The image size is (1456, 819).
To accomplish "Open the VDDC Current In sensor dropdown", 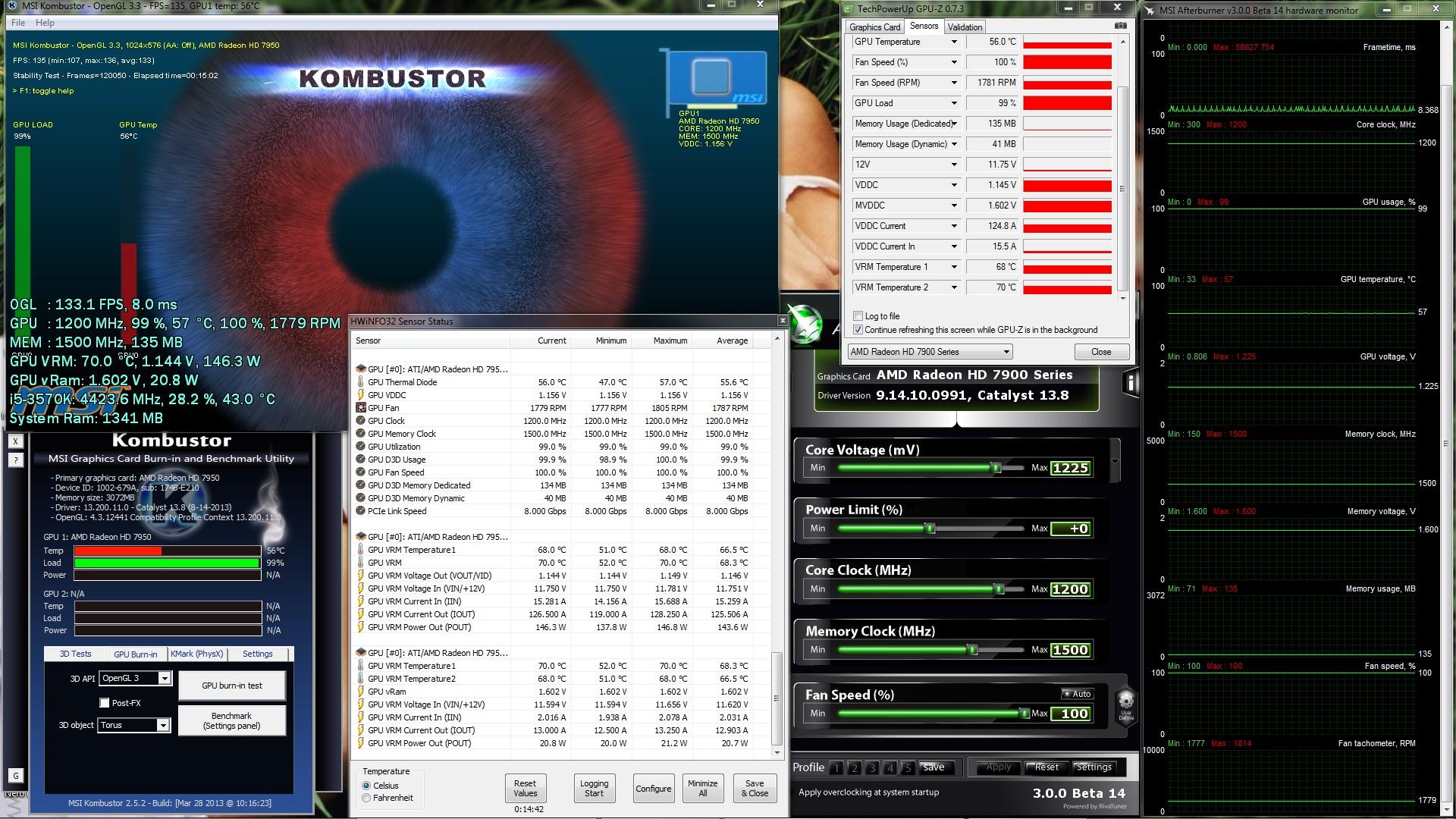I will pyautogui.click(x=954, y=246).
